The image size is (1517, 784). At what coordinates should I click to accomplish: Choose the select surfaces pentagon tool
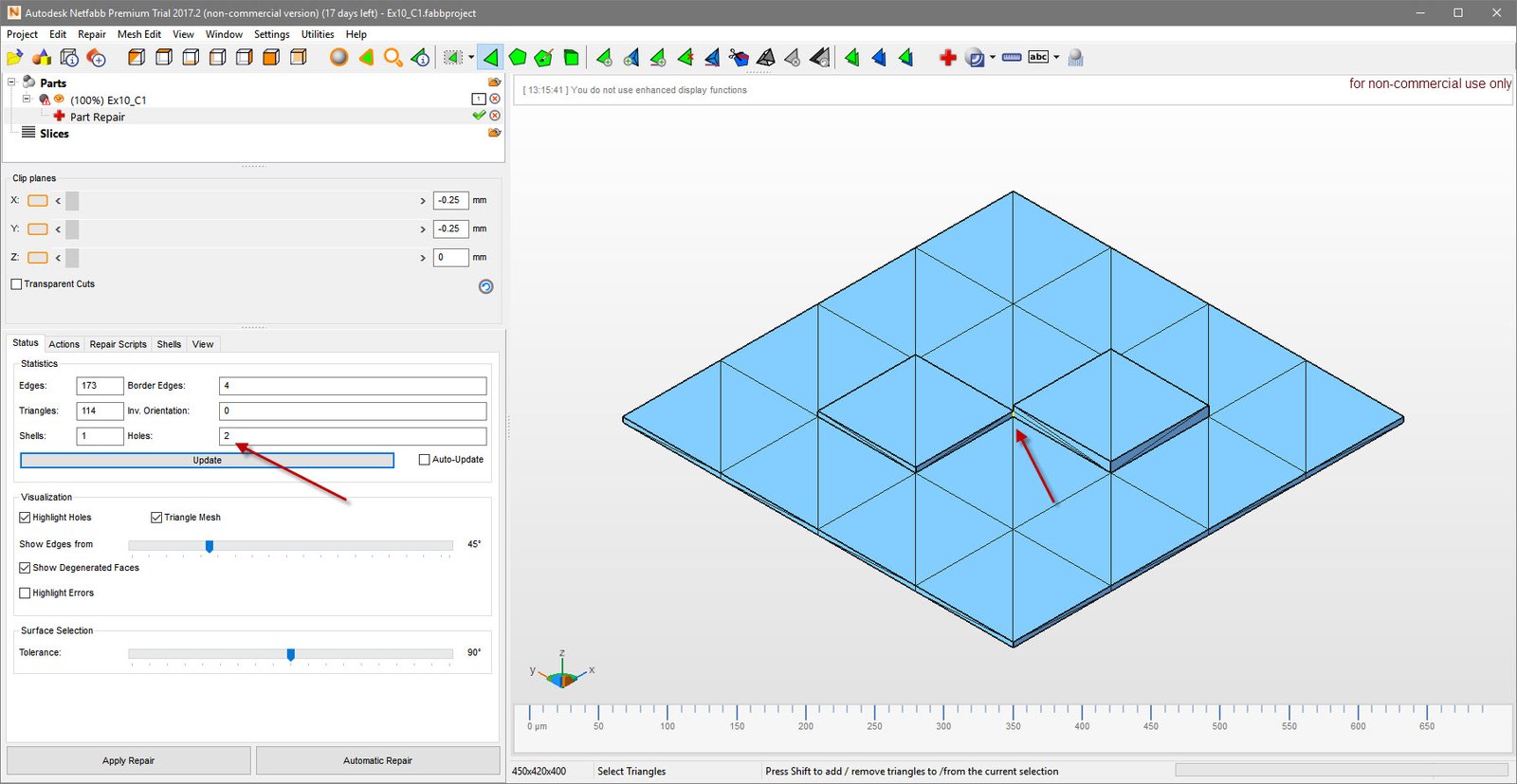click(x=518, y=58)
